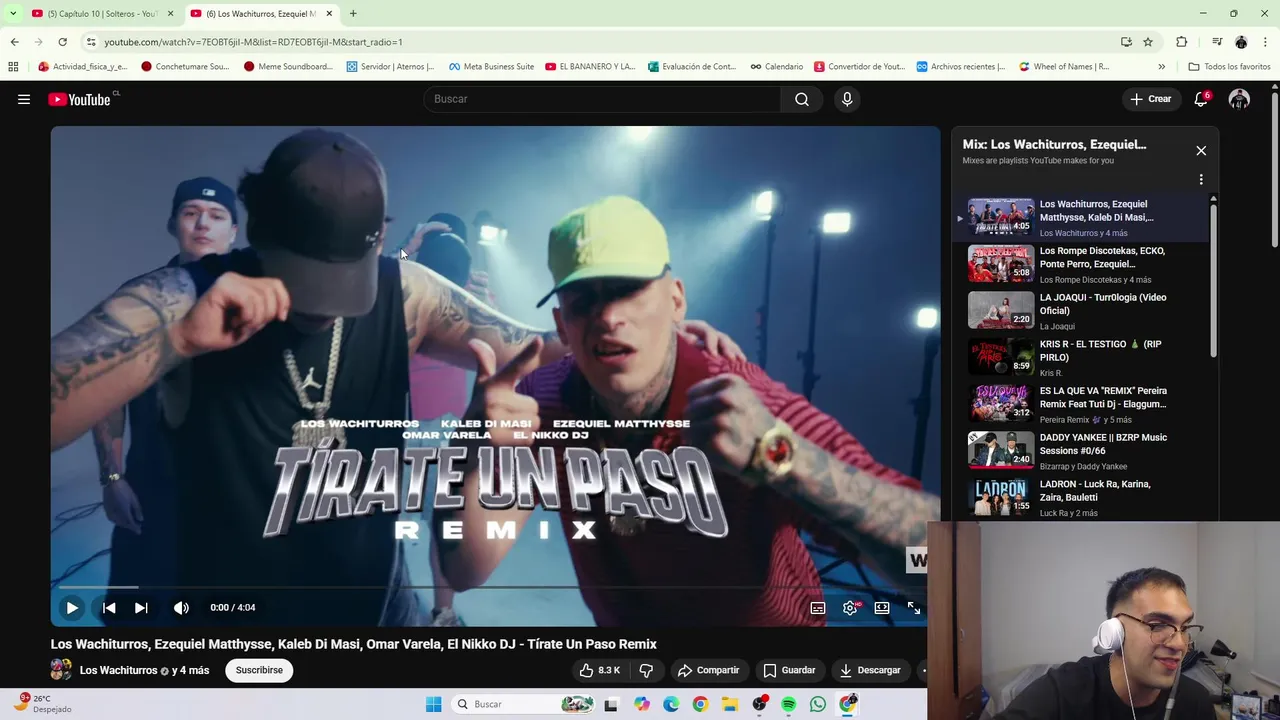Download the video with Descargar
1280x720 pixels.
point(870,670)
